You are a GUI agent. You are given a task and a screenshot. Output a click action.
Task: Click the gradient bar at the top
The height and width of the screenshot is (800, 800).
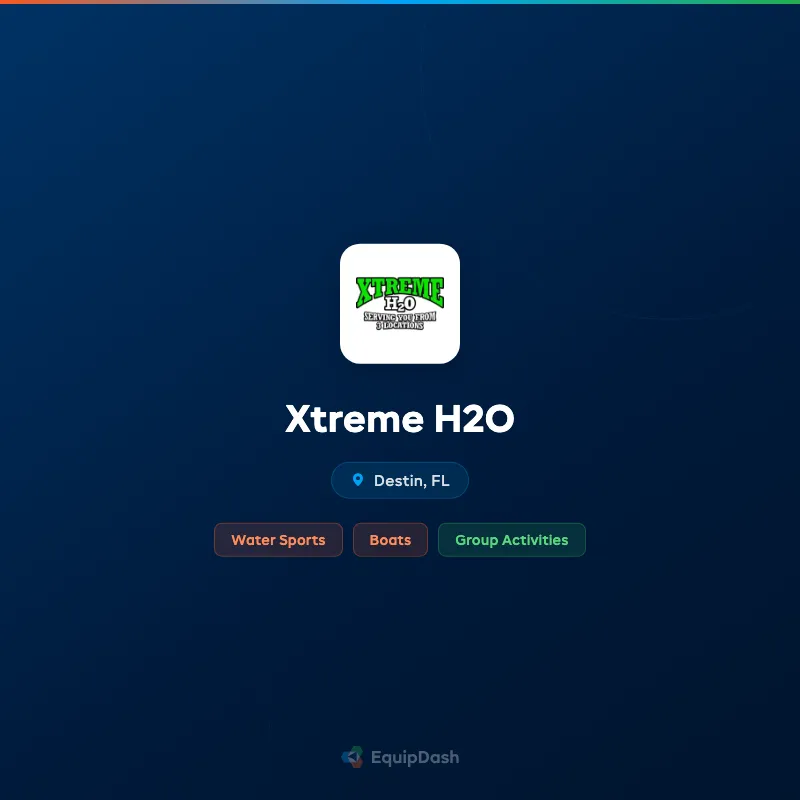[x=400, y=4]
